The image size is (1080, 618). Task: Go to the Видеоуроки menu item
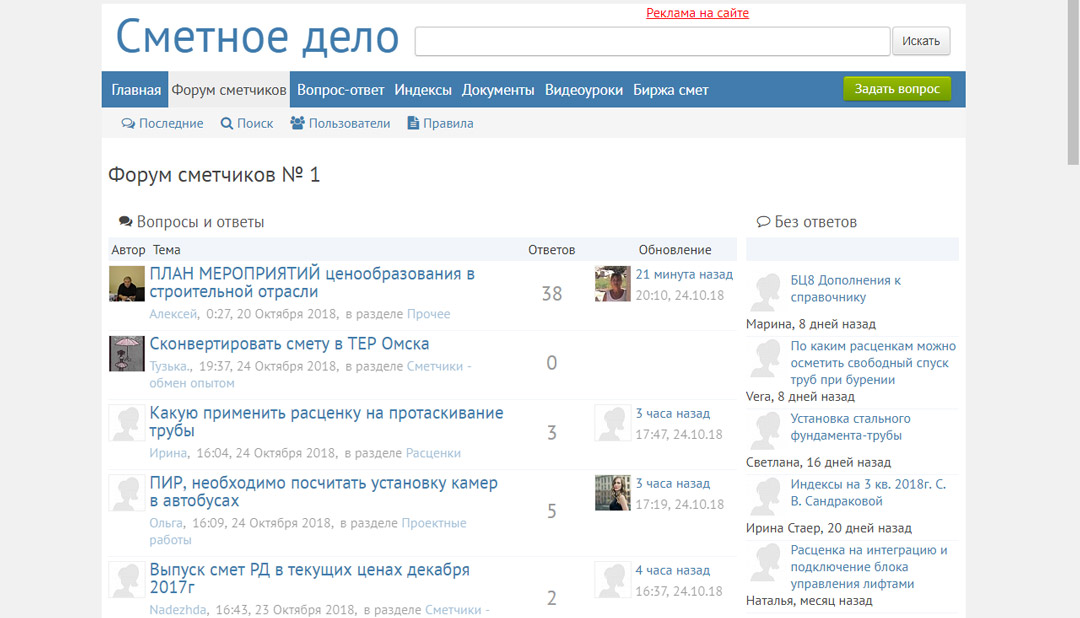click(x=584, y=90)
